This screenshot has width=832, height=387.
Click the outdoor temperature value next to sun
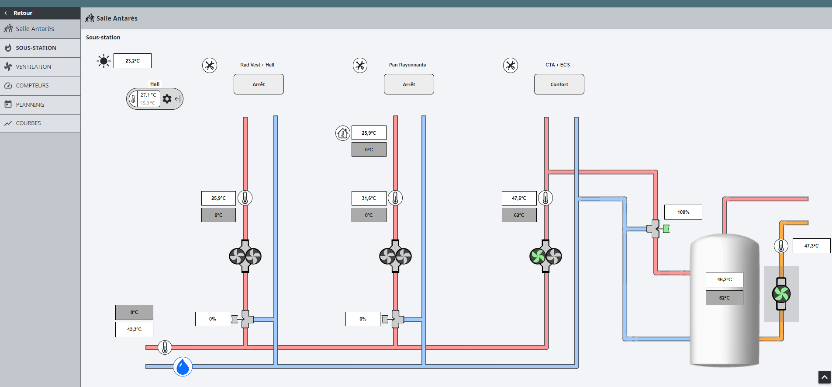[x=133, y=61]
